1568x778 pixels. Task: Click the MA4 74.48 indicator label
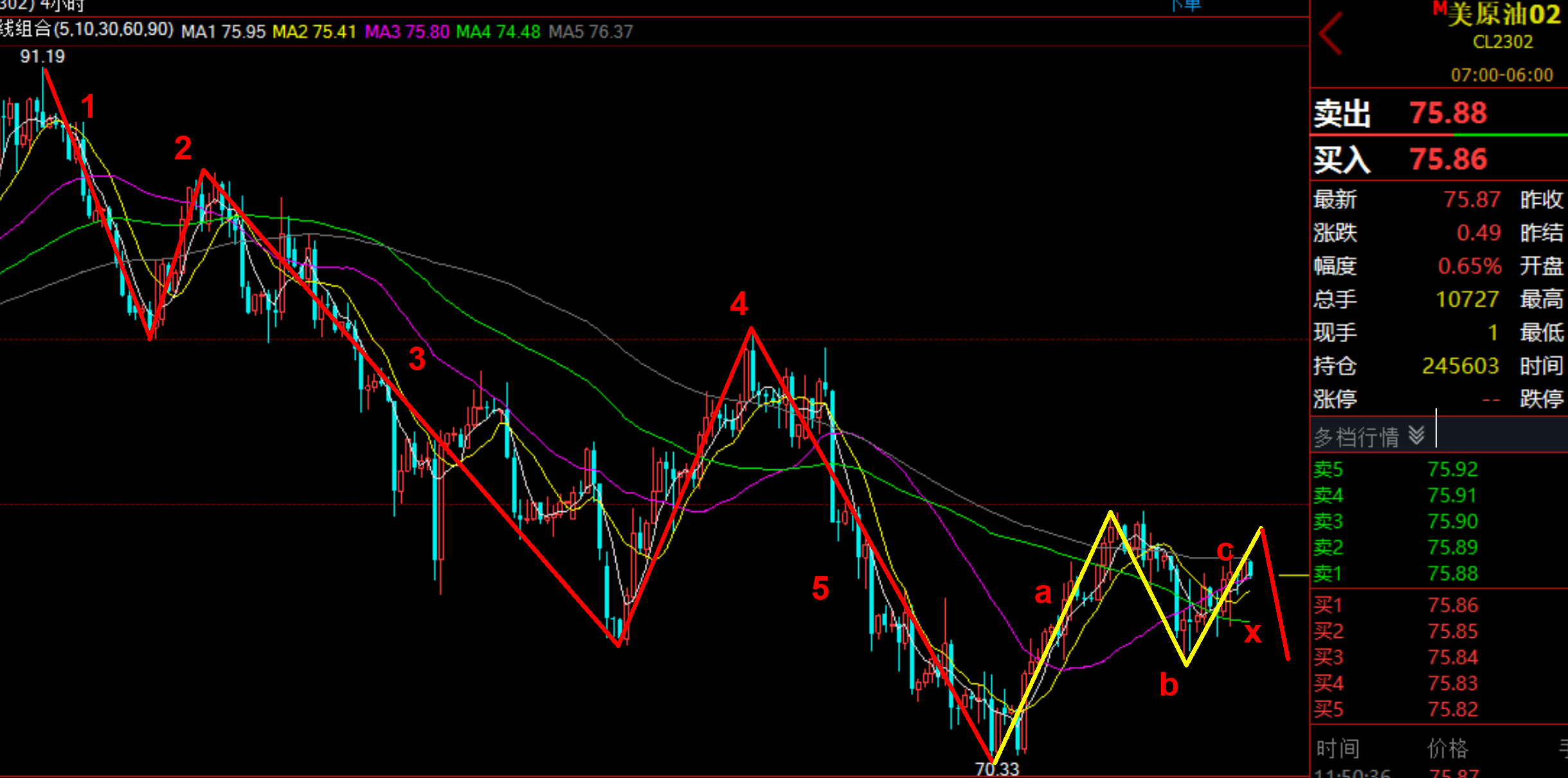coord(498,32)
